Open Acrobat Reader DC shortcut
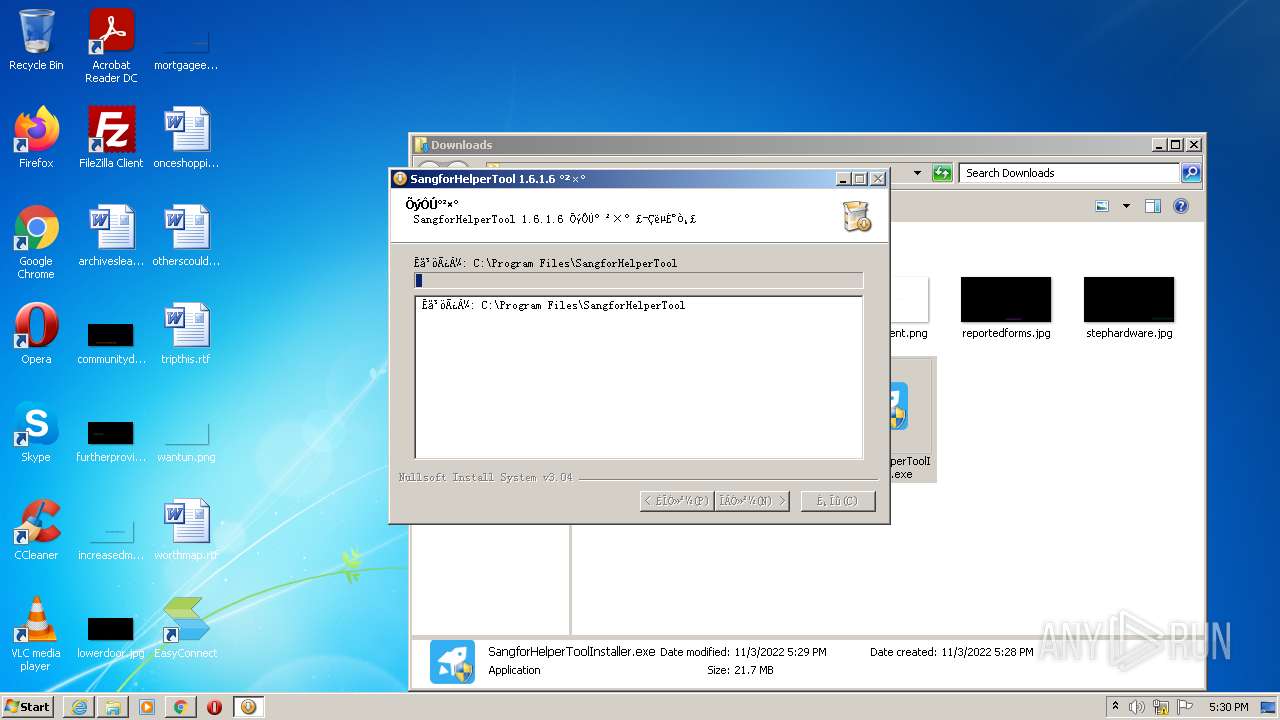 pyautogui.click(x=111, y=46)
